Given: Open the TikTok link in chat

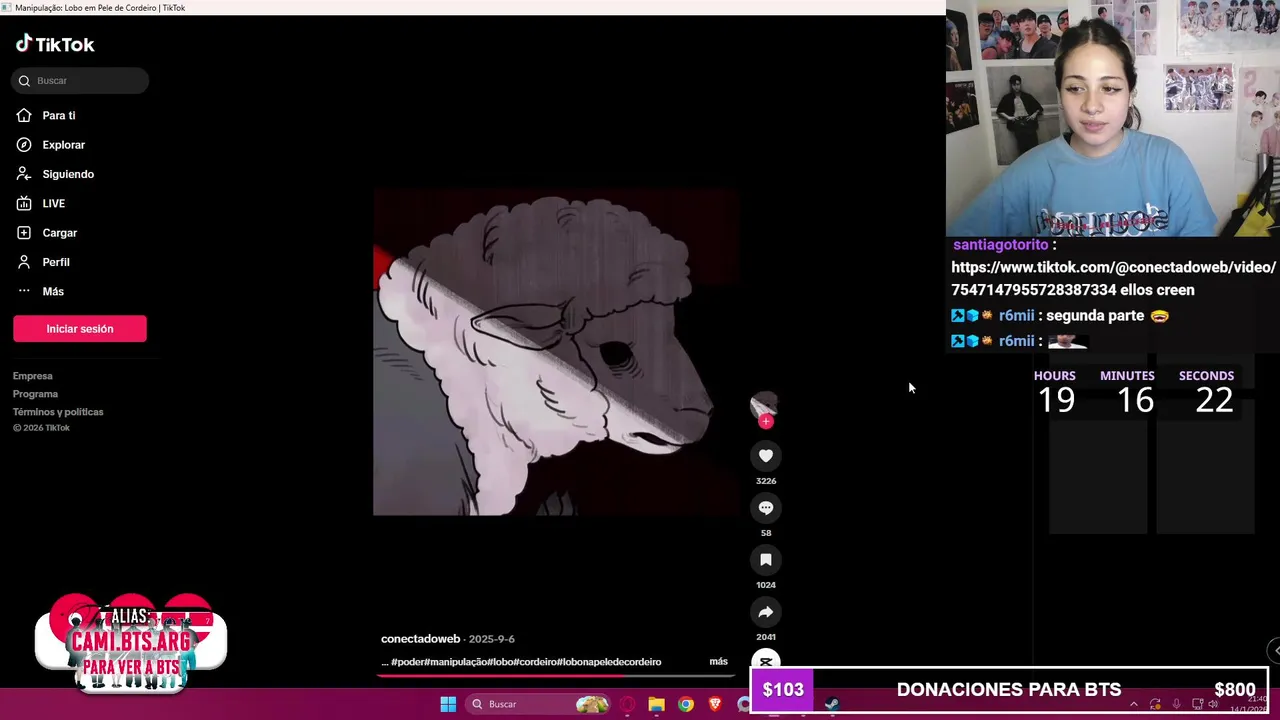Looking at the screenshot, I should [x=1113, y=279].
